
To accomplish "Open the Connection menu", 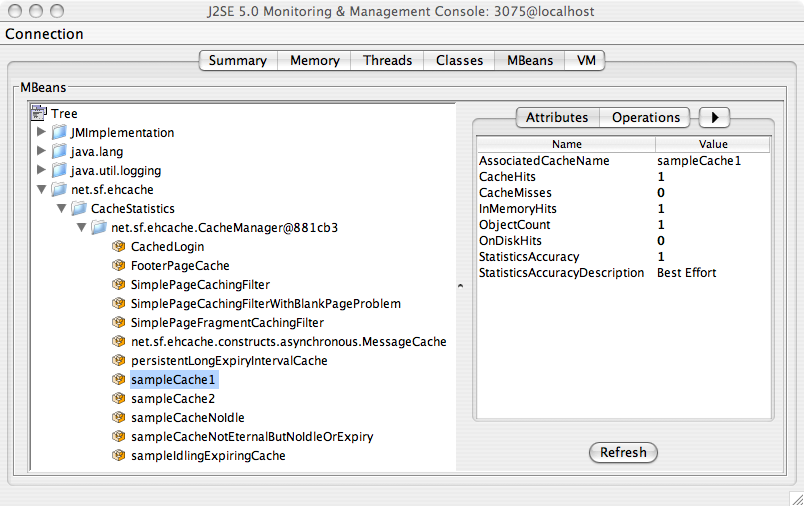I will (x=44, y=34).
